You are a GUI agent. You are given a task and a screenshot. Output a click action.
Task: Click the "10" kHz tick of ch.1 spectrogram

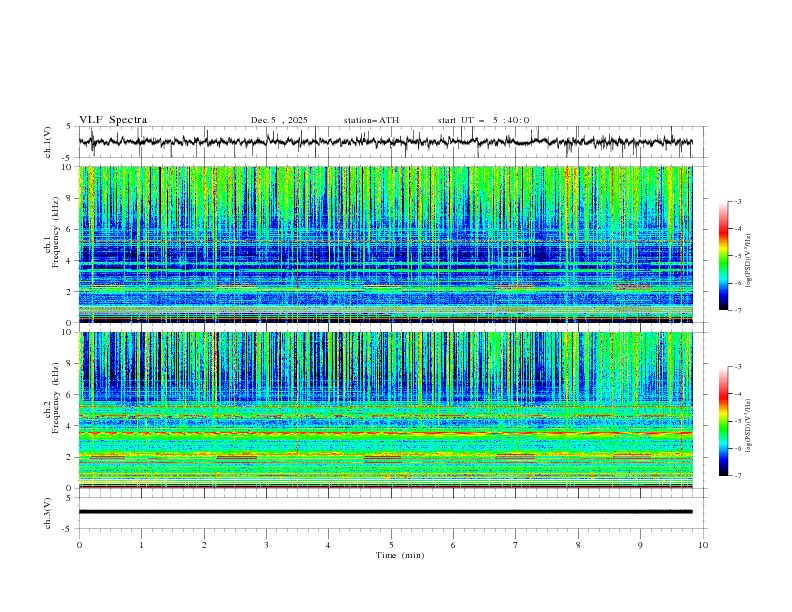(x=69, y=167)
